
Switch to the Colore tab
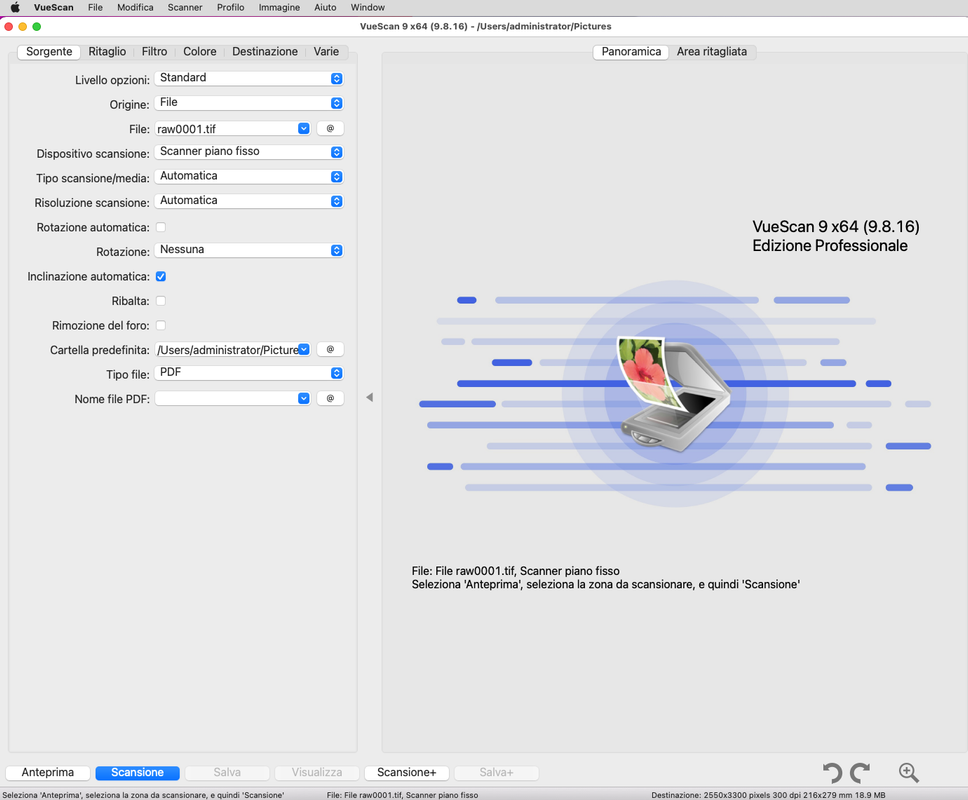click(x=199, y=52)
